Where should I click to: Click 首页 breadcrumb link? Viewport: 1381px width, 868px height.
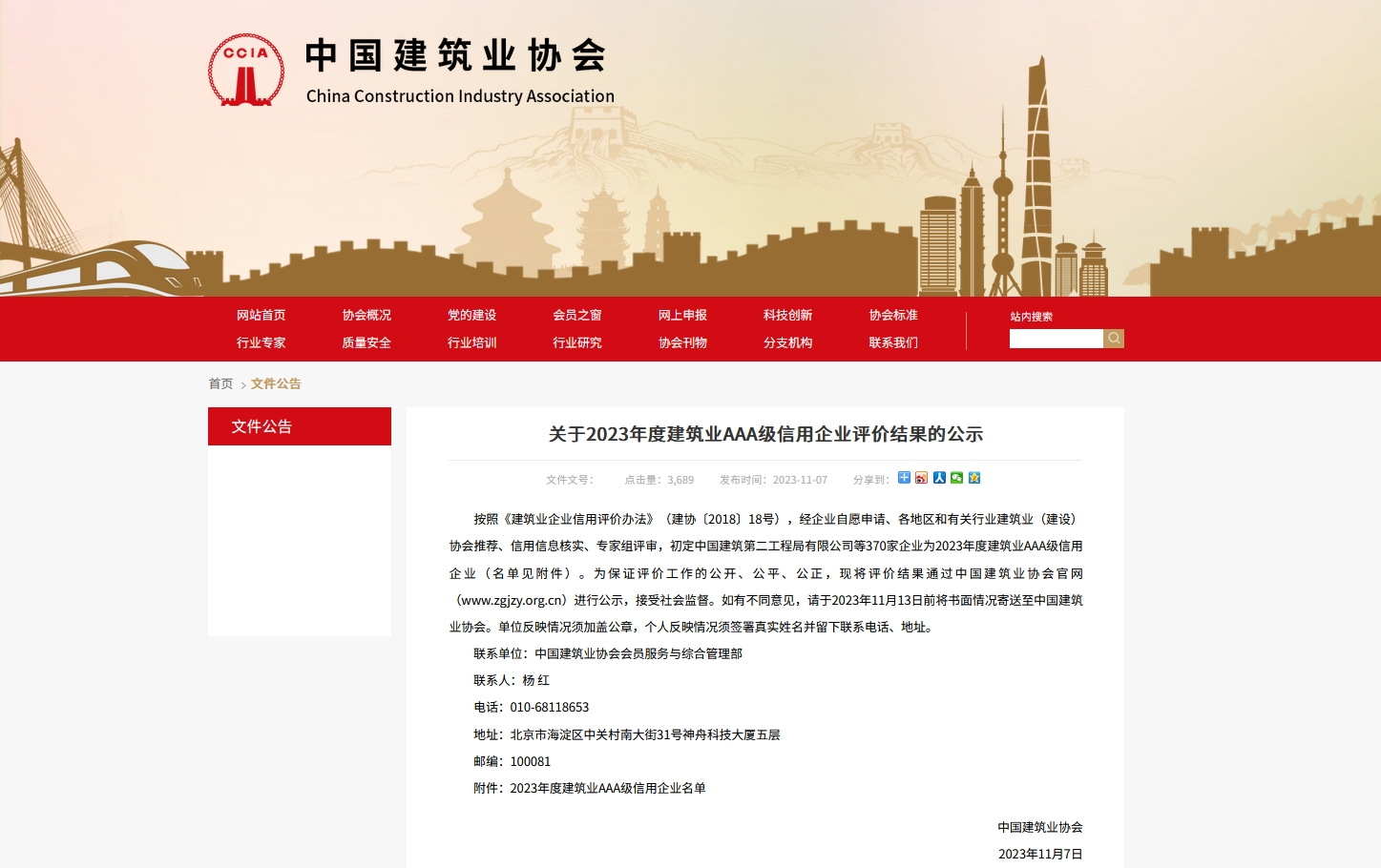click(220, 383)
